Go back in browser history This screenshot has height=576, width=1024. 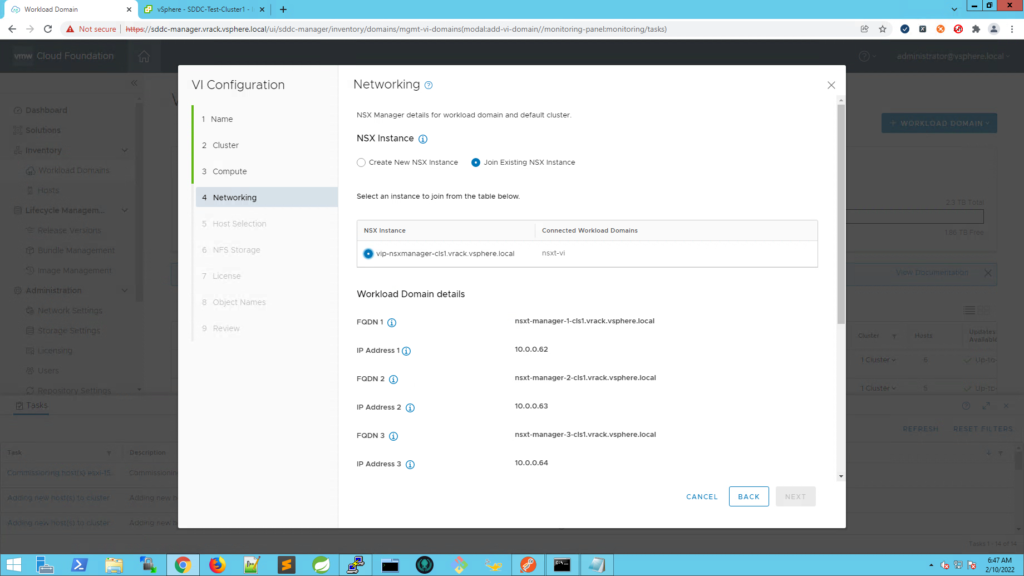(x=12, y=29)
